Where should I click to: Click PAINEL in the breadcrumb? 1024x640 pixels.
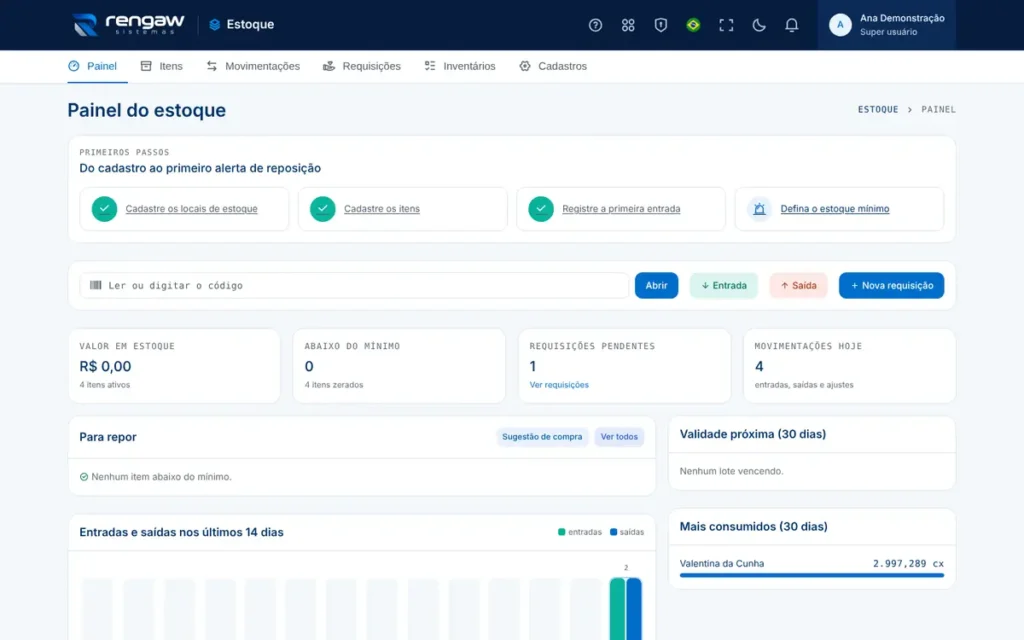pos(938,110)
